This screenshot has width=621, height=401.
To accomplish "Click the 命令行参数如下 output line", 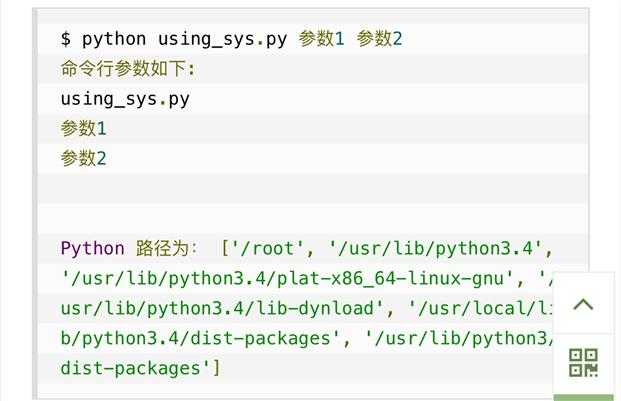I will [x=129, y=69].
